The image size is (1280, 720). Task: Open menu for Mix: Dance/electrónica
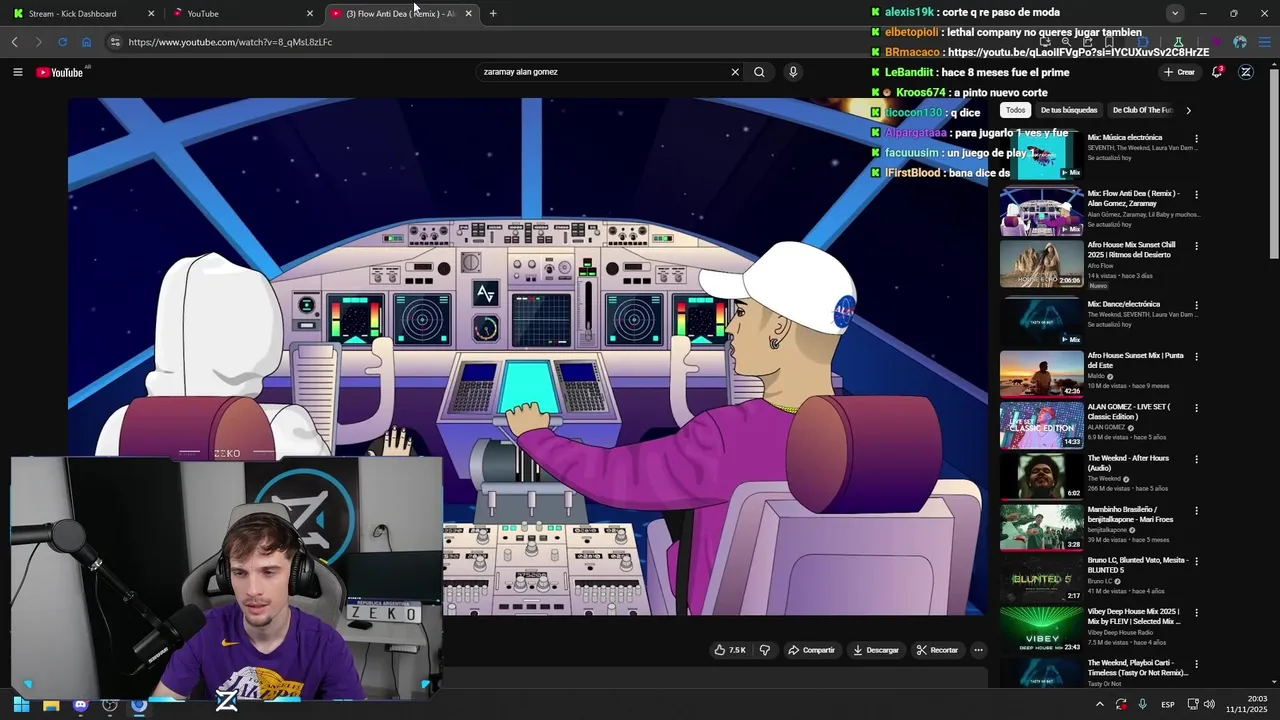(1196, 306)
